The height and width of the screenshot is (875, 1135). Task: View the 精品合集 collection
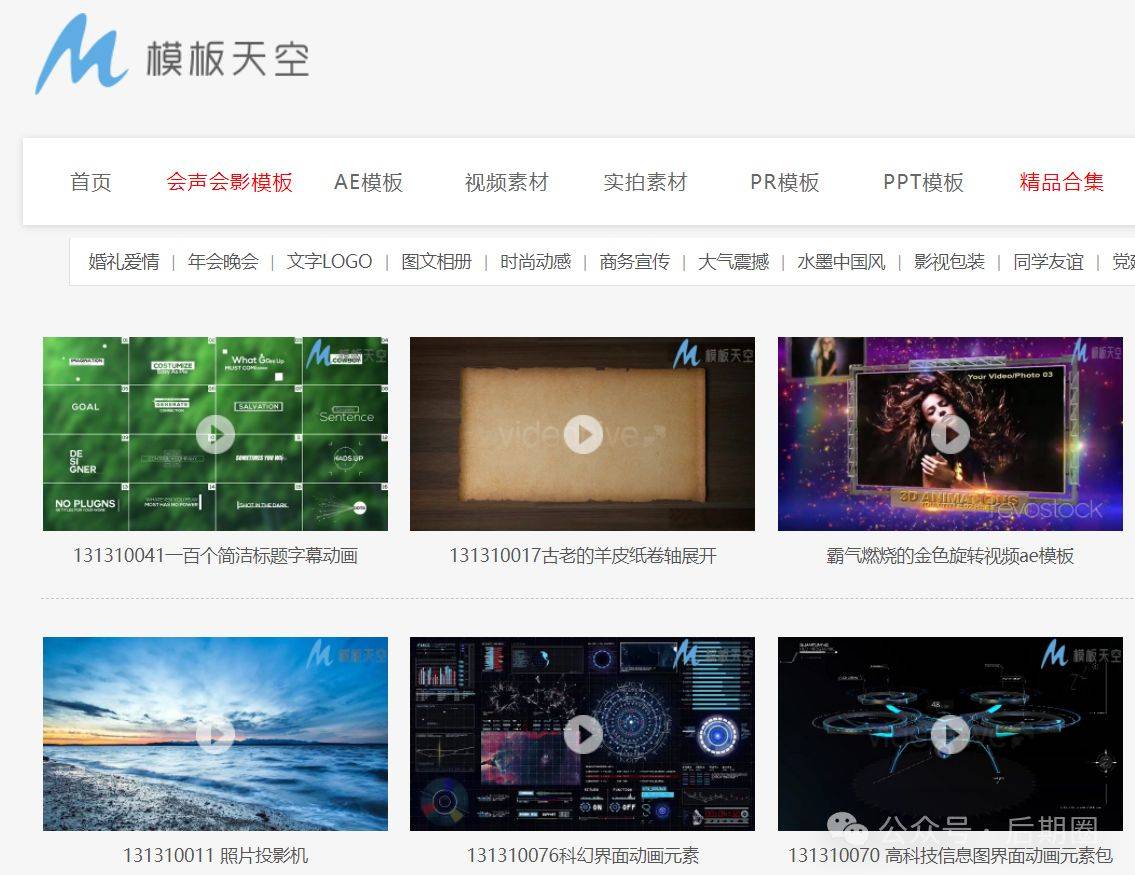(x=1060, y=181)
